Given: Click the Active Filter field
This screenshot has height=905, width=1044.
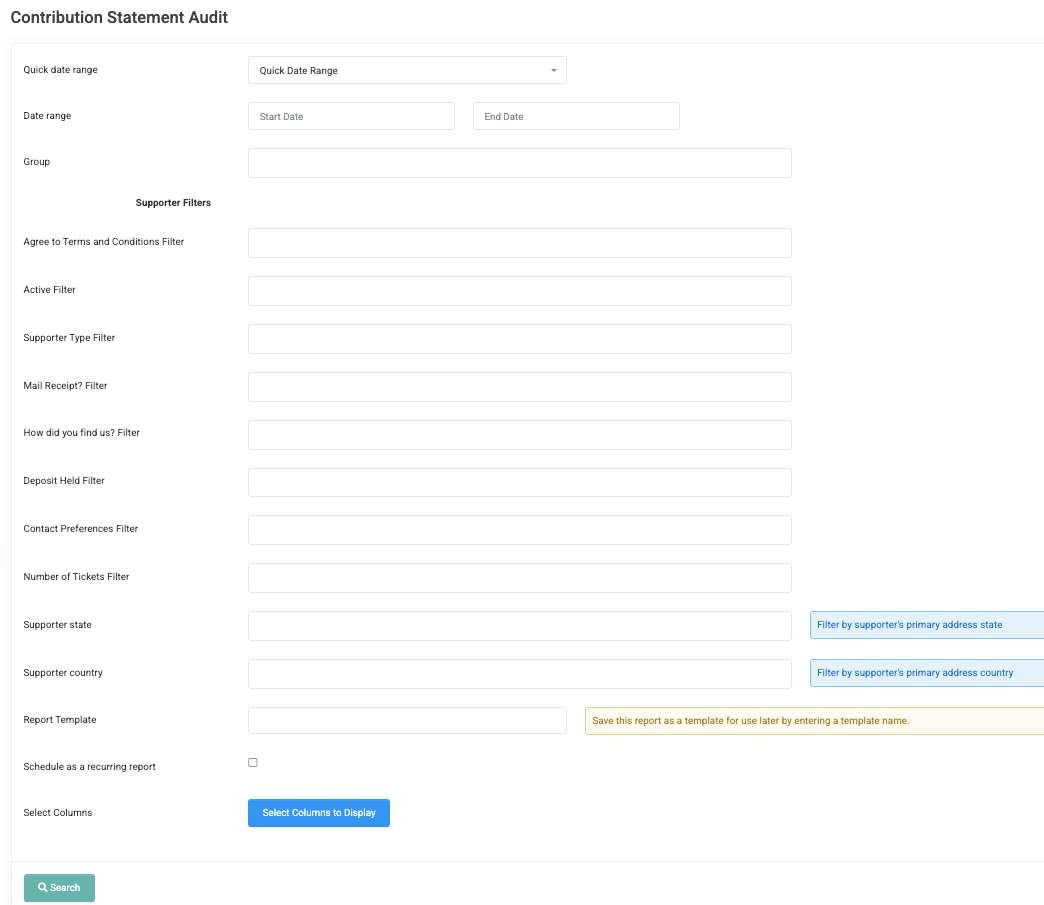Looking at the screenshot, I should click(519, 290).
